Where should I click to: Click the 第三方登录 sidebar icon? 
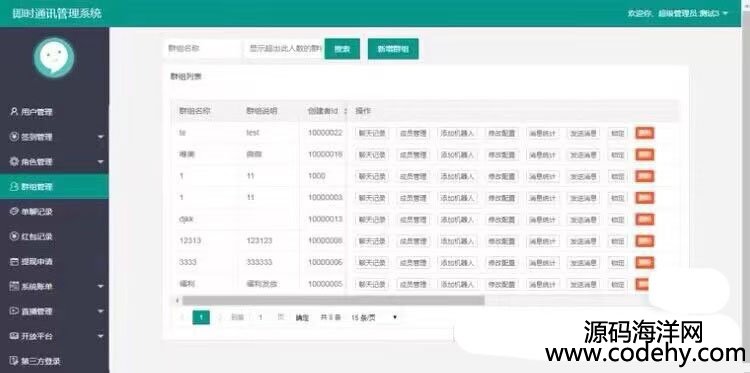14,361
